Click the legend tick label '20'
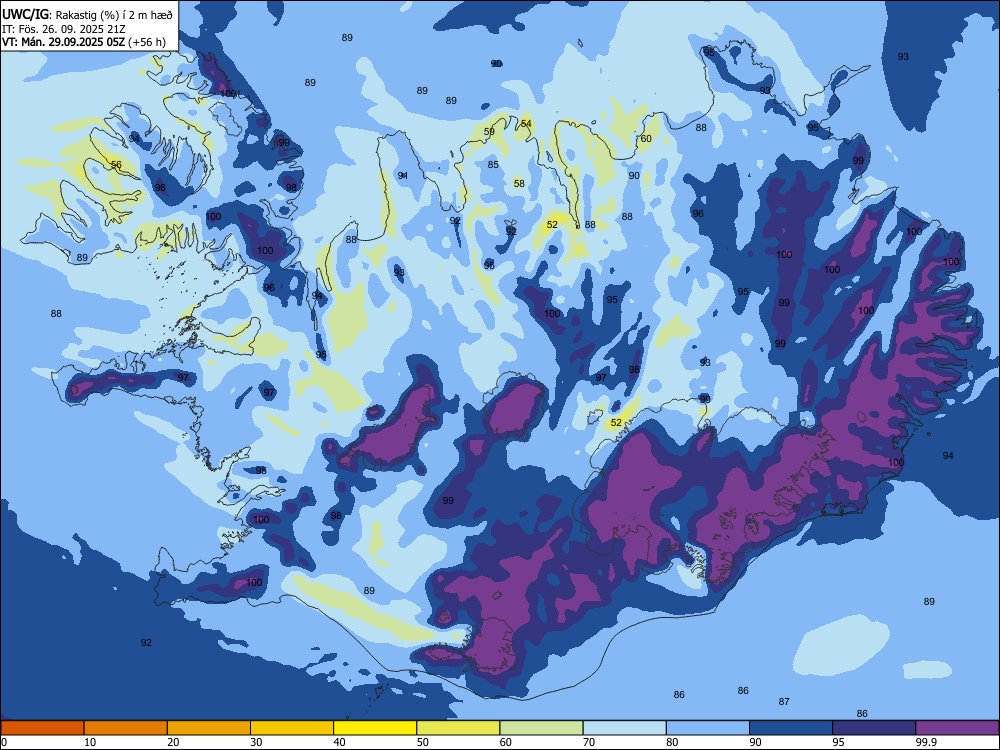 click(x=173, y=742)
